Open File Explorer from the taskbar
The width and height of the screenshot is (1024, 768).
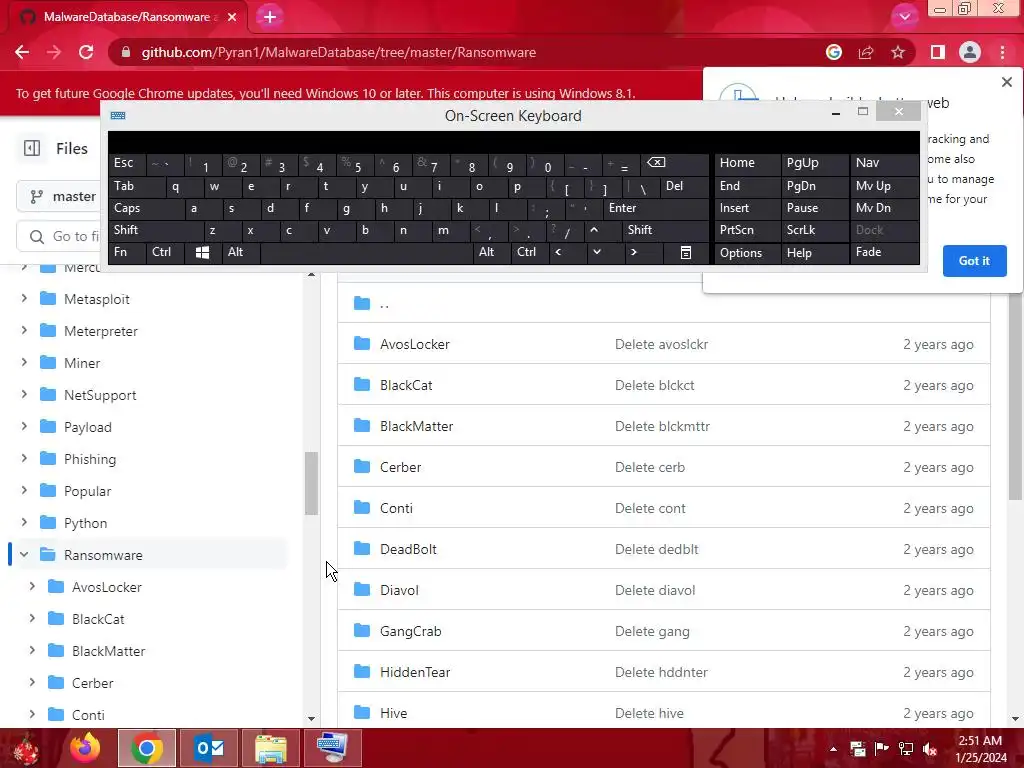[270, 748]
